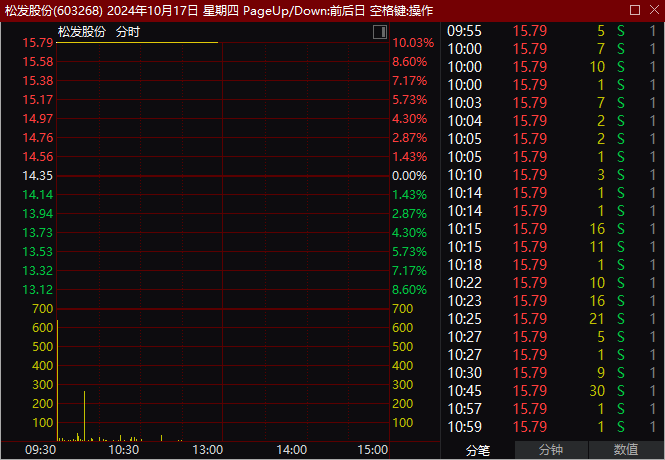Click the 分时 chart type label
The height and width of the screenshot is (460, 665).
click(x=127, y=32)
